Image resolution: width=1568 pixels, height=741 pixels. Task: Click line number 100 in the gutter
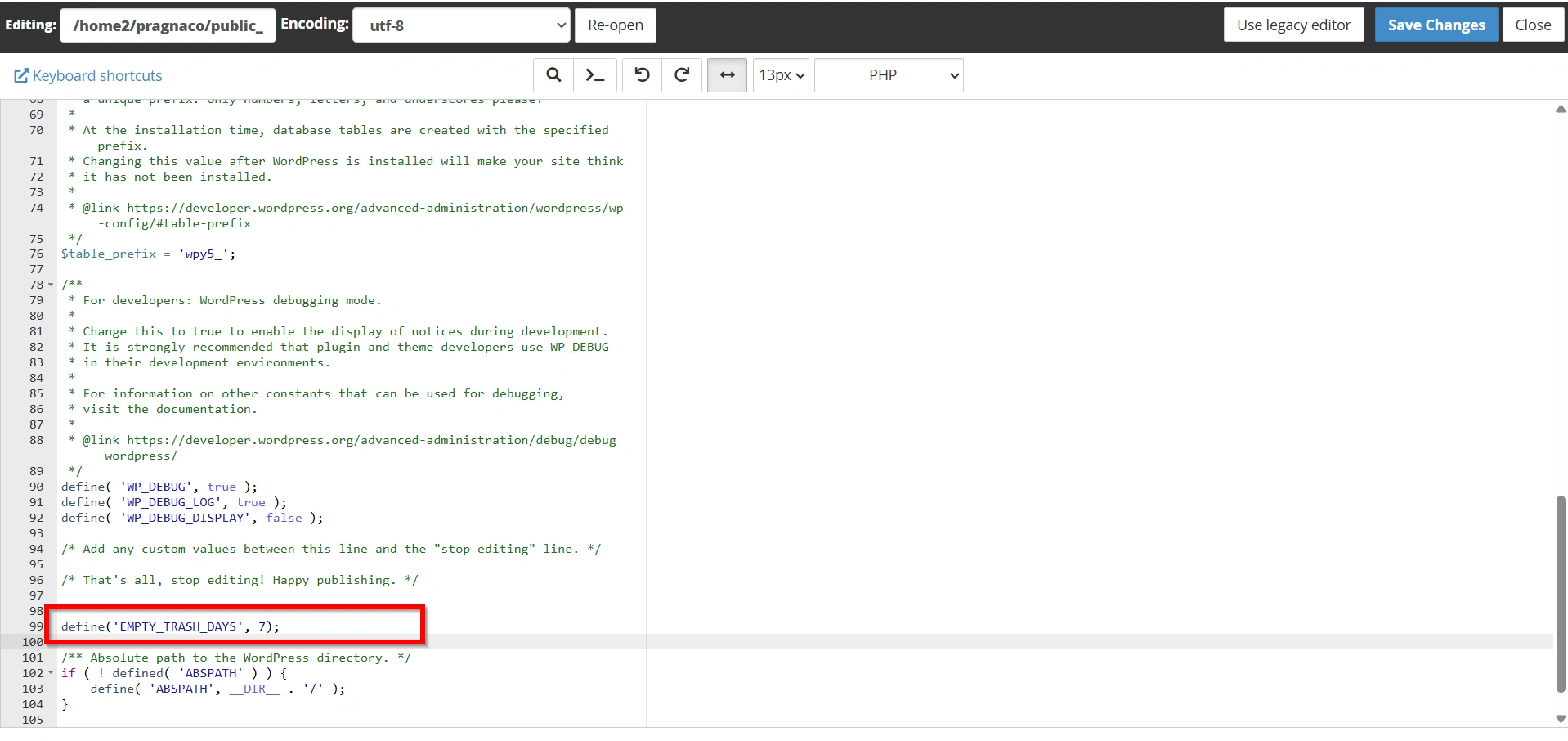33,643
